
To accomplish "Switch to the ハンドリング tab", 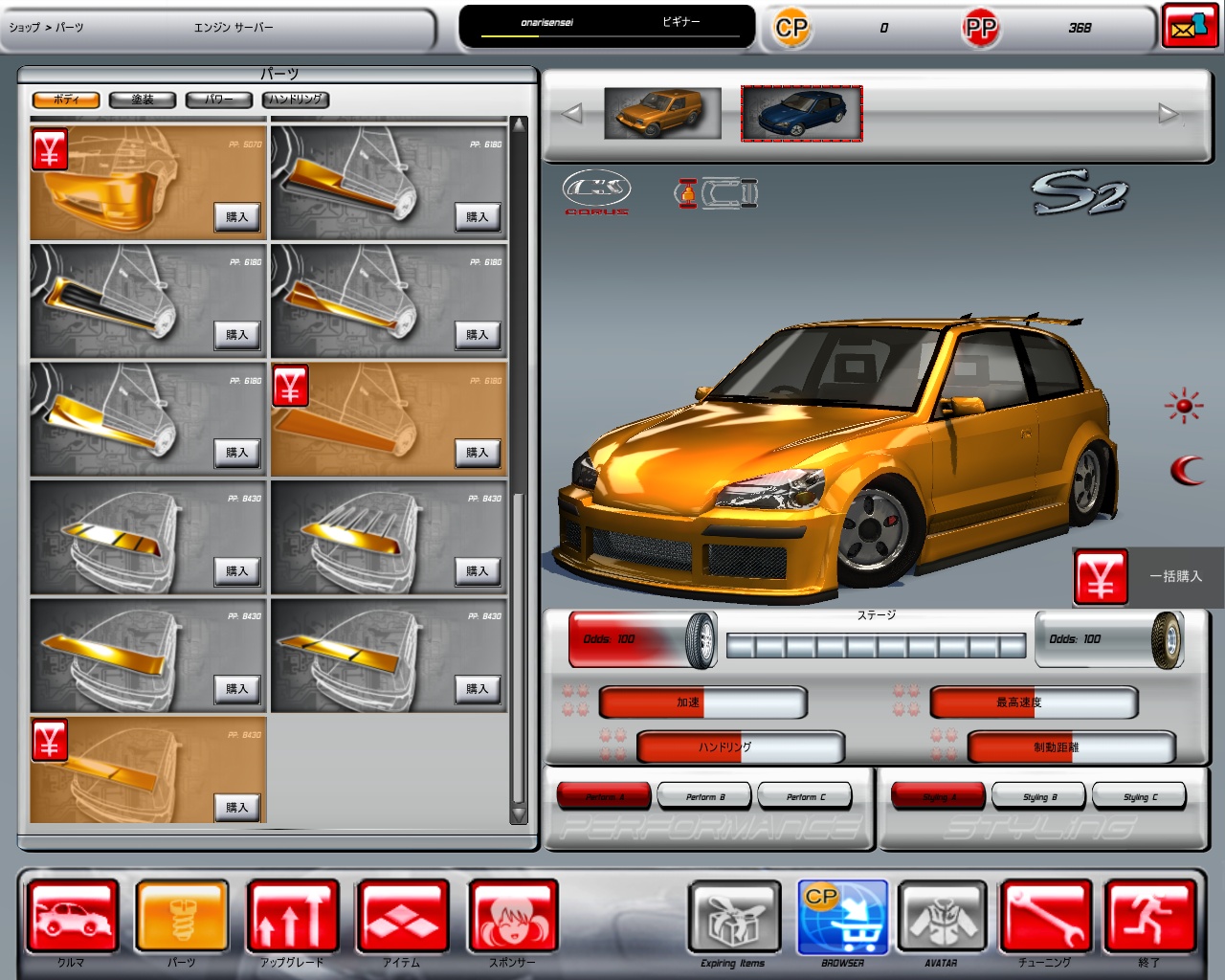I will (x=296, y=100).
